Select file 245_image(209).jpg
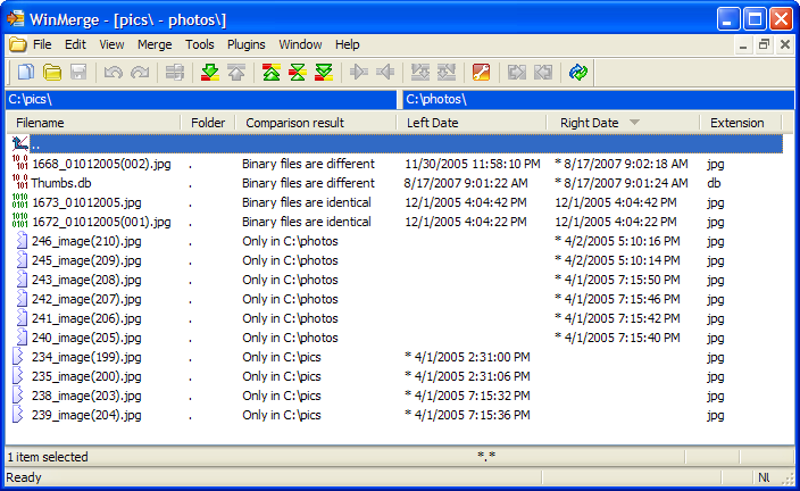This screenshot has height=491, width=800. coord(86,261)
